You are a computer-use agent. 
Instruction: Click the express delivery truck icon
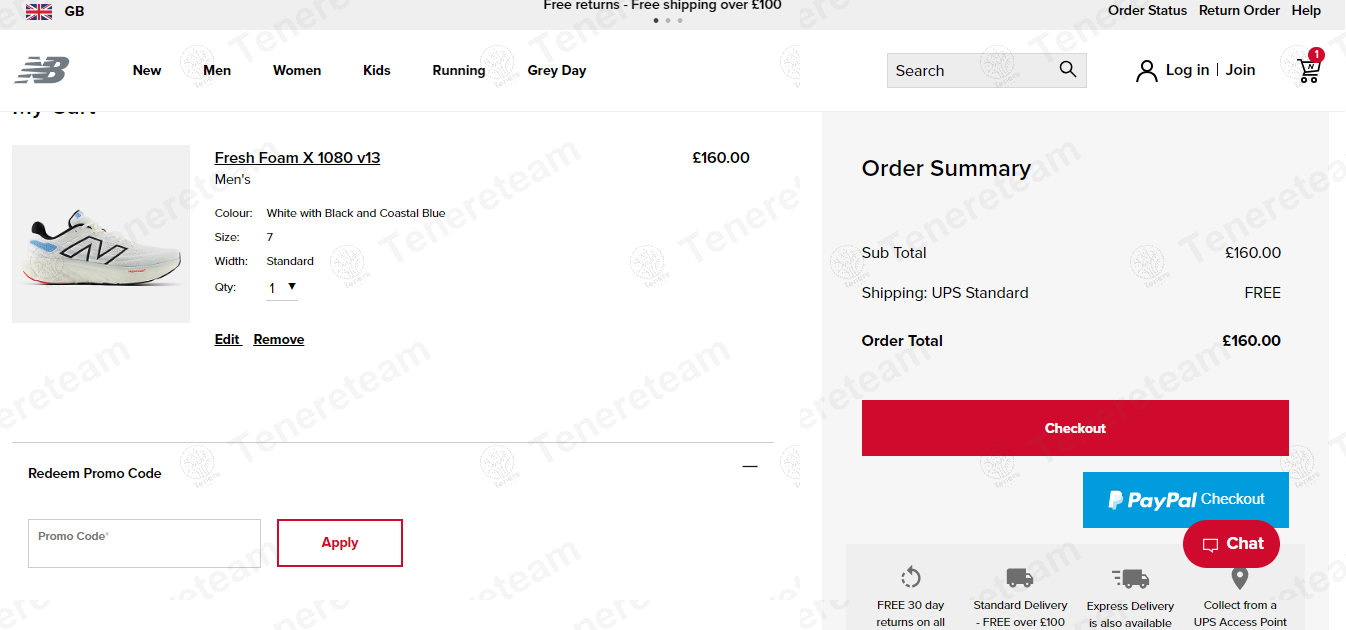point(1130,578)
